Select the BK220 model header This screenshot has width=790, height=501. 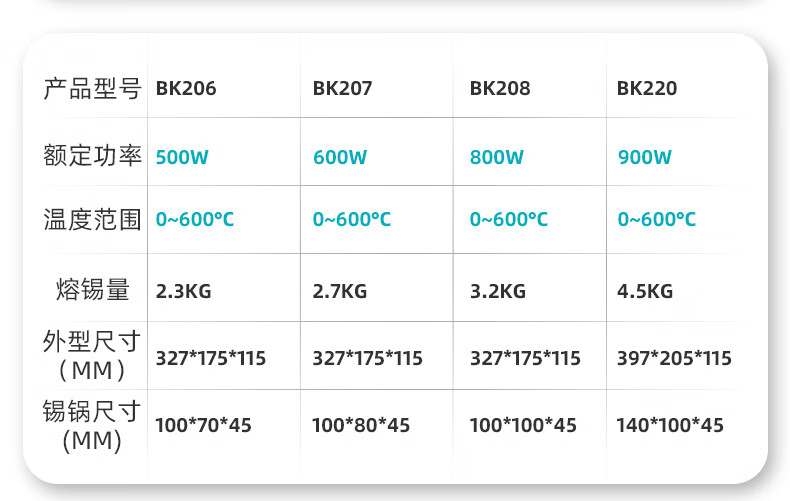click(647, 88)
